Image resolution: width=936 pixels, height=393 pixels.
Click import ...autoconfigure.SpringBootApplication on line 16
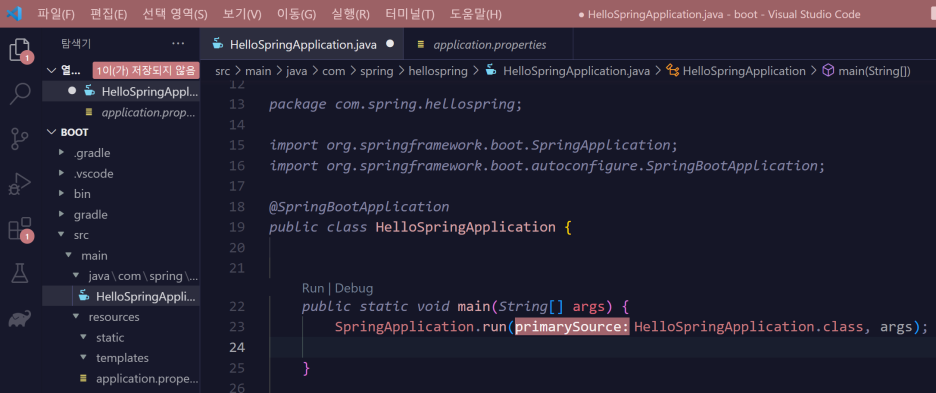(547, 165)
